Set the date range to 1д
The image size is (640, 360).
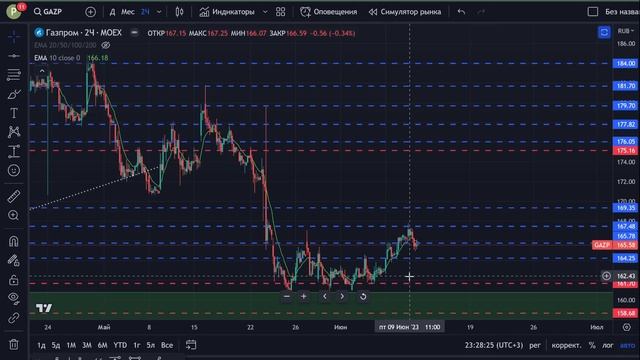(41, 345)
